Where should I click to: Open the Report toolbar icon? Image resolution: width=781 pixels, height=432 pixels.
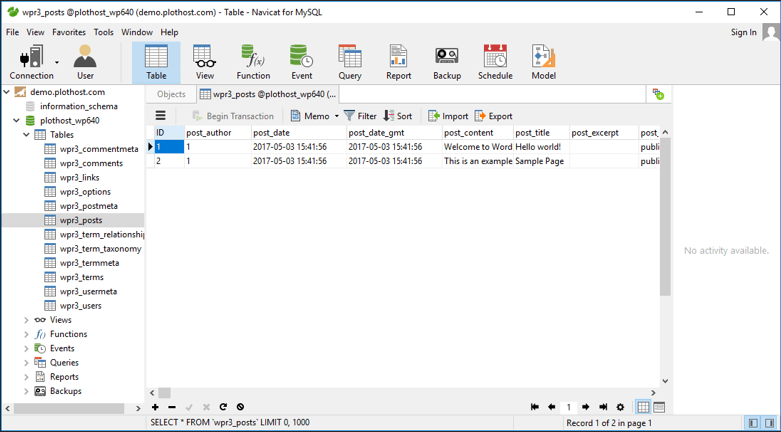tap(398, 63)
